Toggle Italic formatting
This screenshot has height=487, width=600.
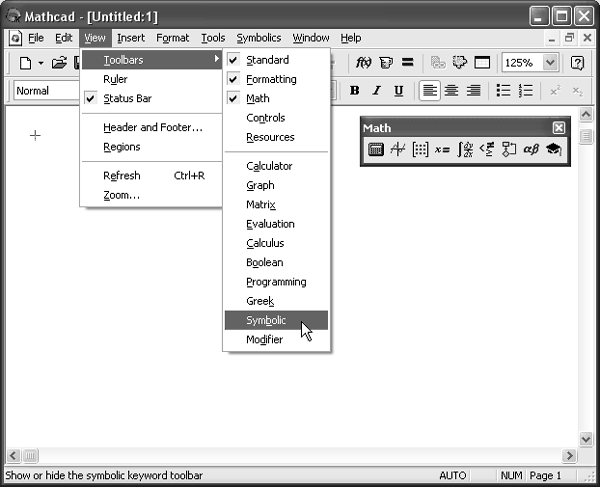(377, 91)
